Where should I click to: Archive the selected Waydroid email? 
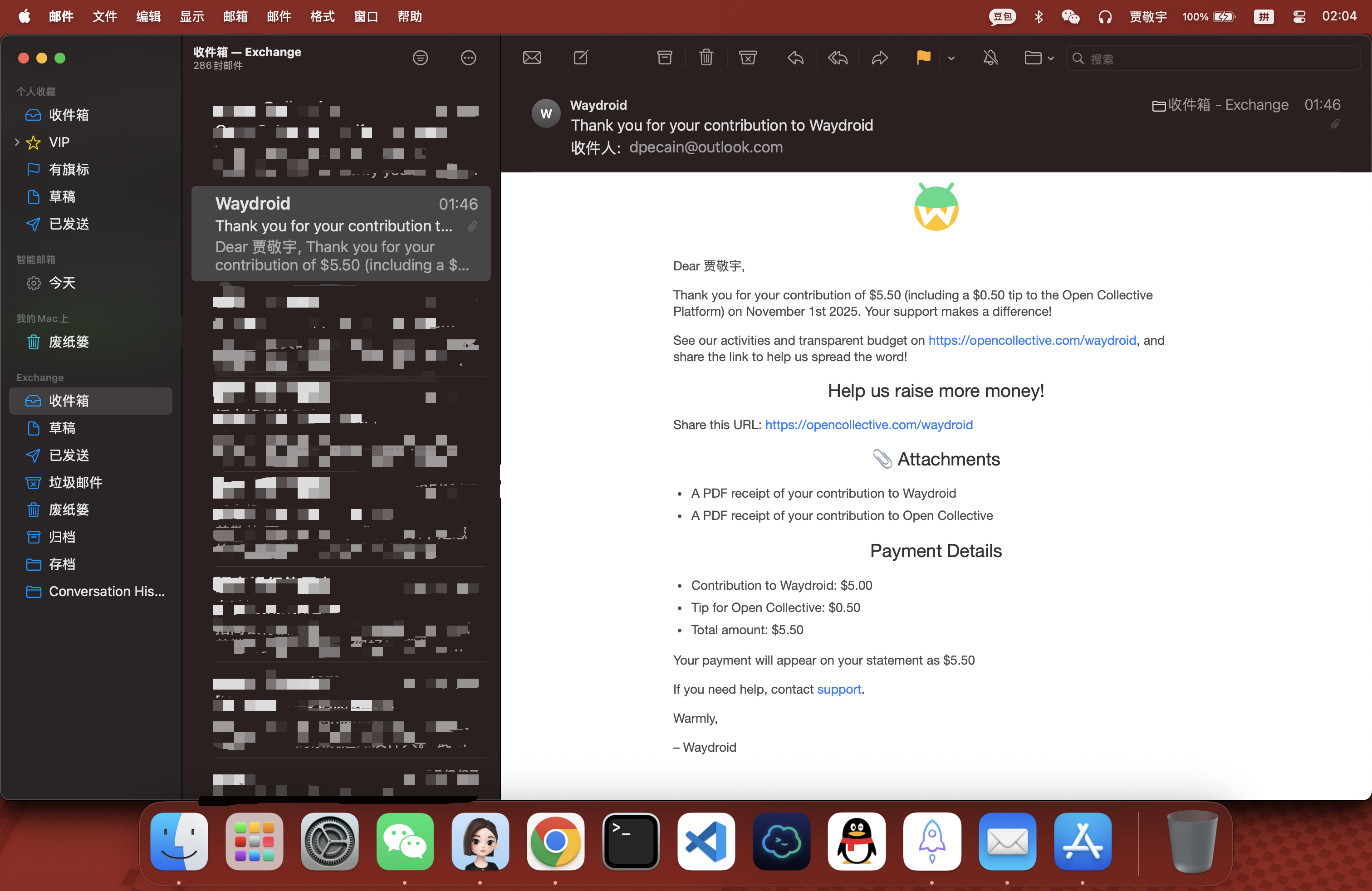coord(665,58)
